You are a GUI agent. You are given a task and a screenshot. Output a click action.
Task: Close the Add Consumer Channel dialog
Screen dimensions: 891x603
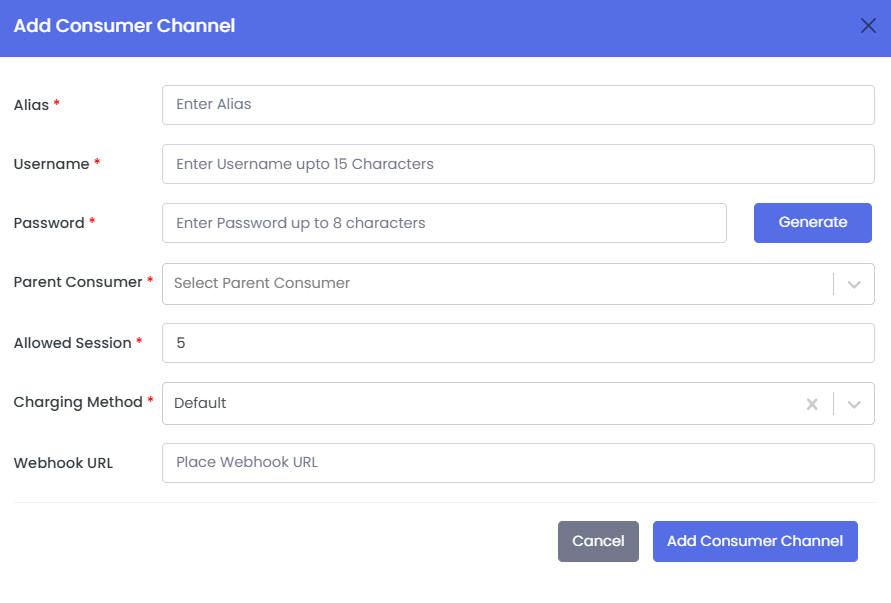[868, 26]
